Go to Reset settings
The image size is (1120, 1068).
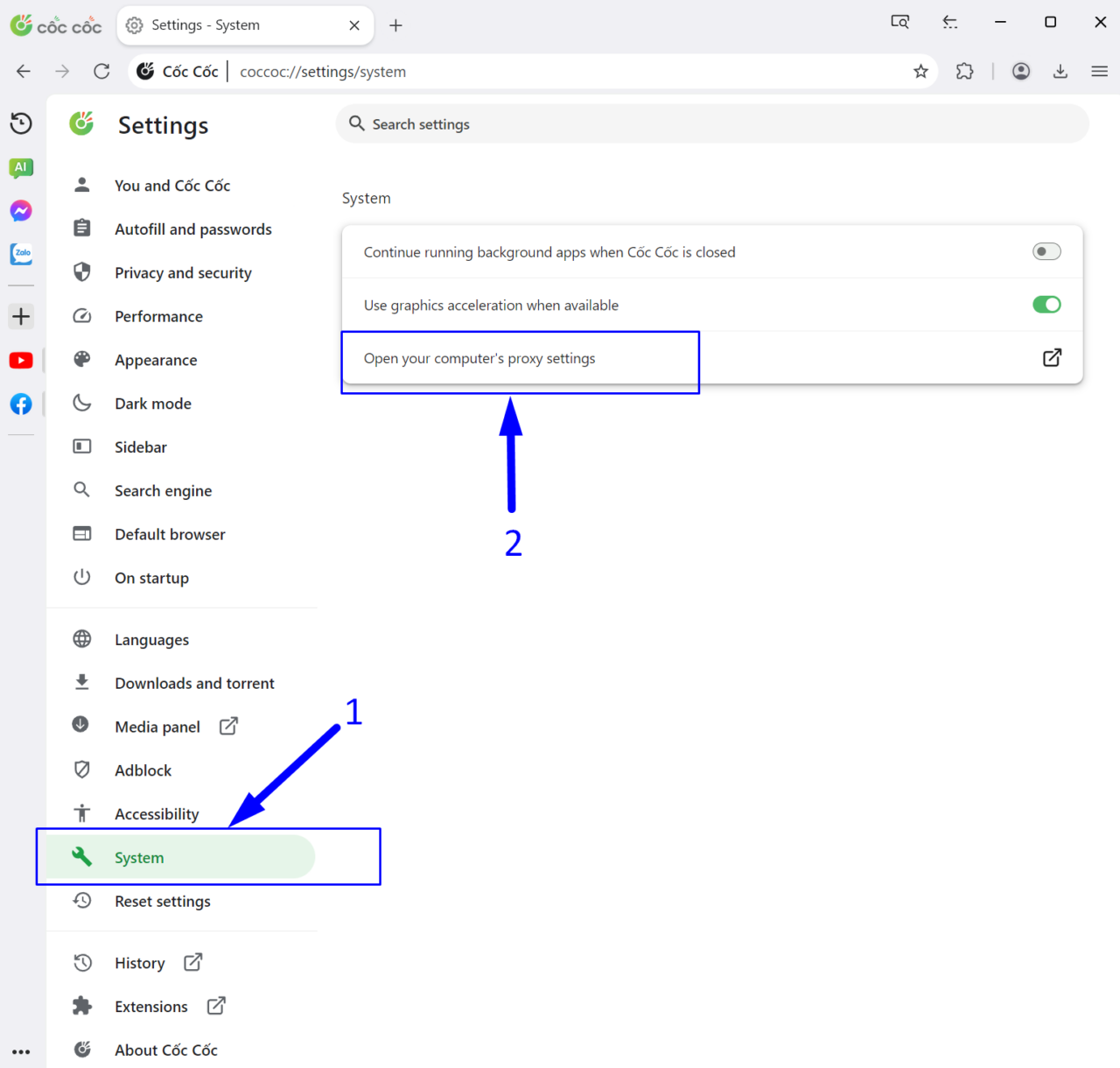pyautogui.click(x=163, y=901)
